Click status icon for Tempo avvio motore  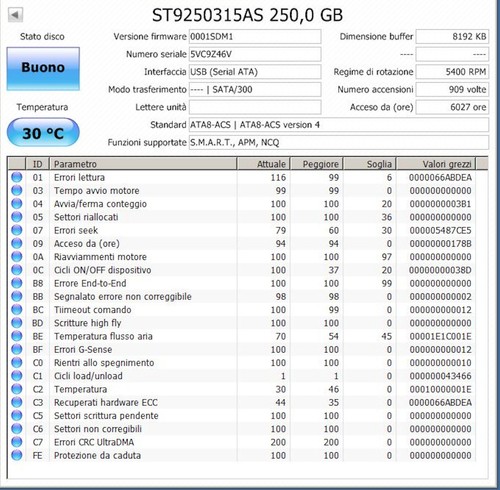click(17, 190)
